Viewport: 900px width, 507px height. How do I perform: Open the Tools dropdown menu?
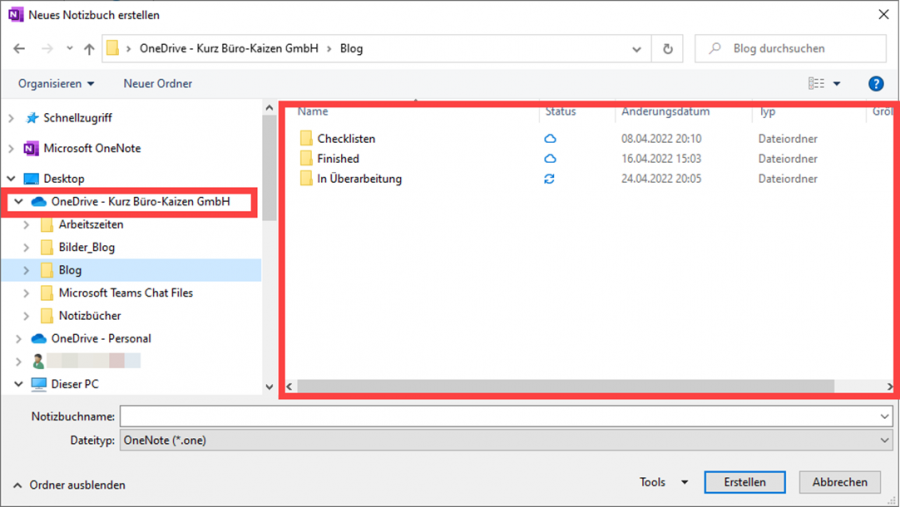664,482
